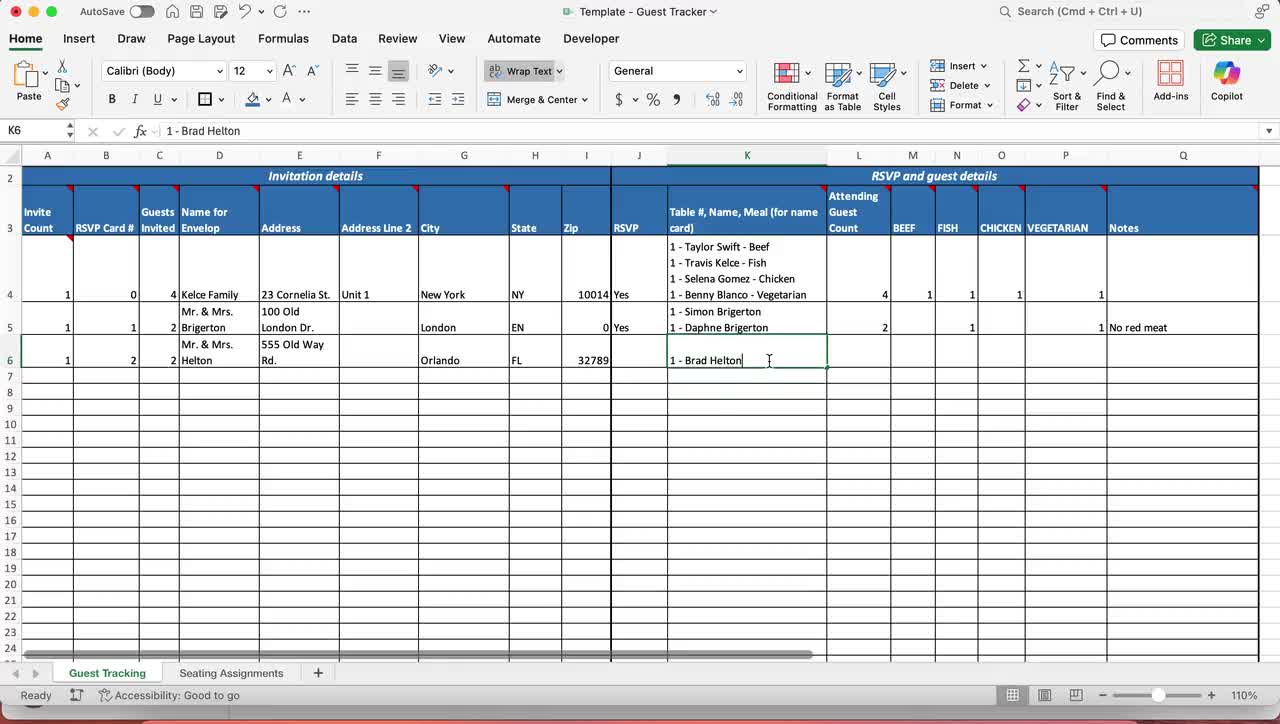Toggle Bold formatting

coord(112,99)
